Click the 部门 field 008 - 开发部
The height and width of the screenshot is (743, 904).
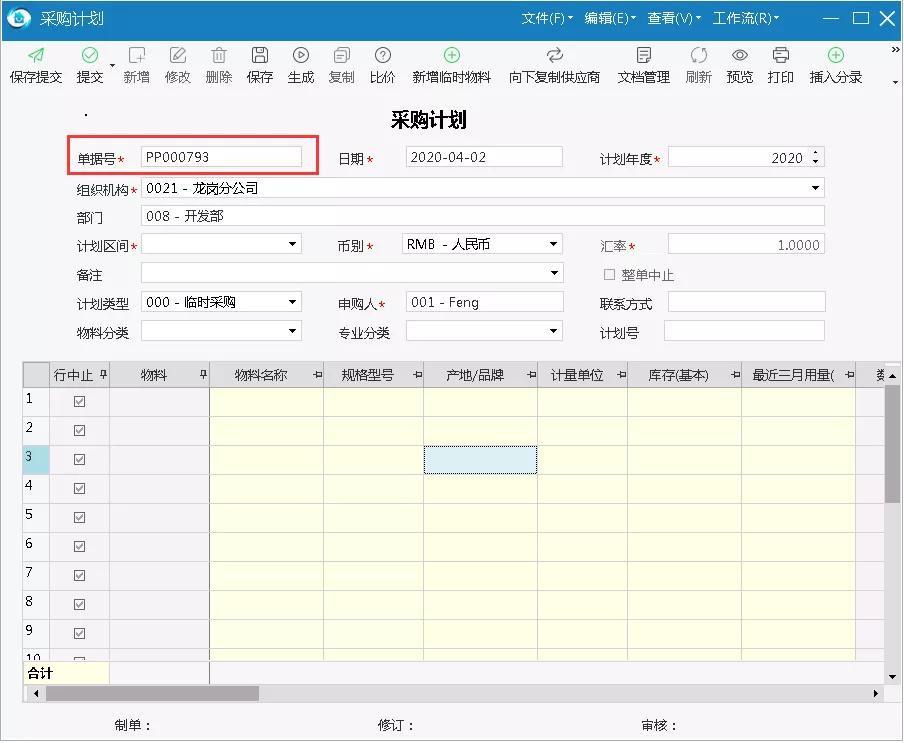pyautogui.click(x=483, y=216)
